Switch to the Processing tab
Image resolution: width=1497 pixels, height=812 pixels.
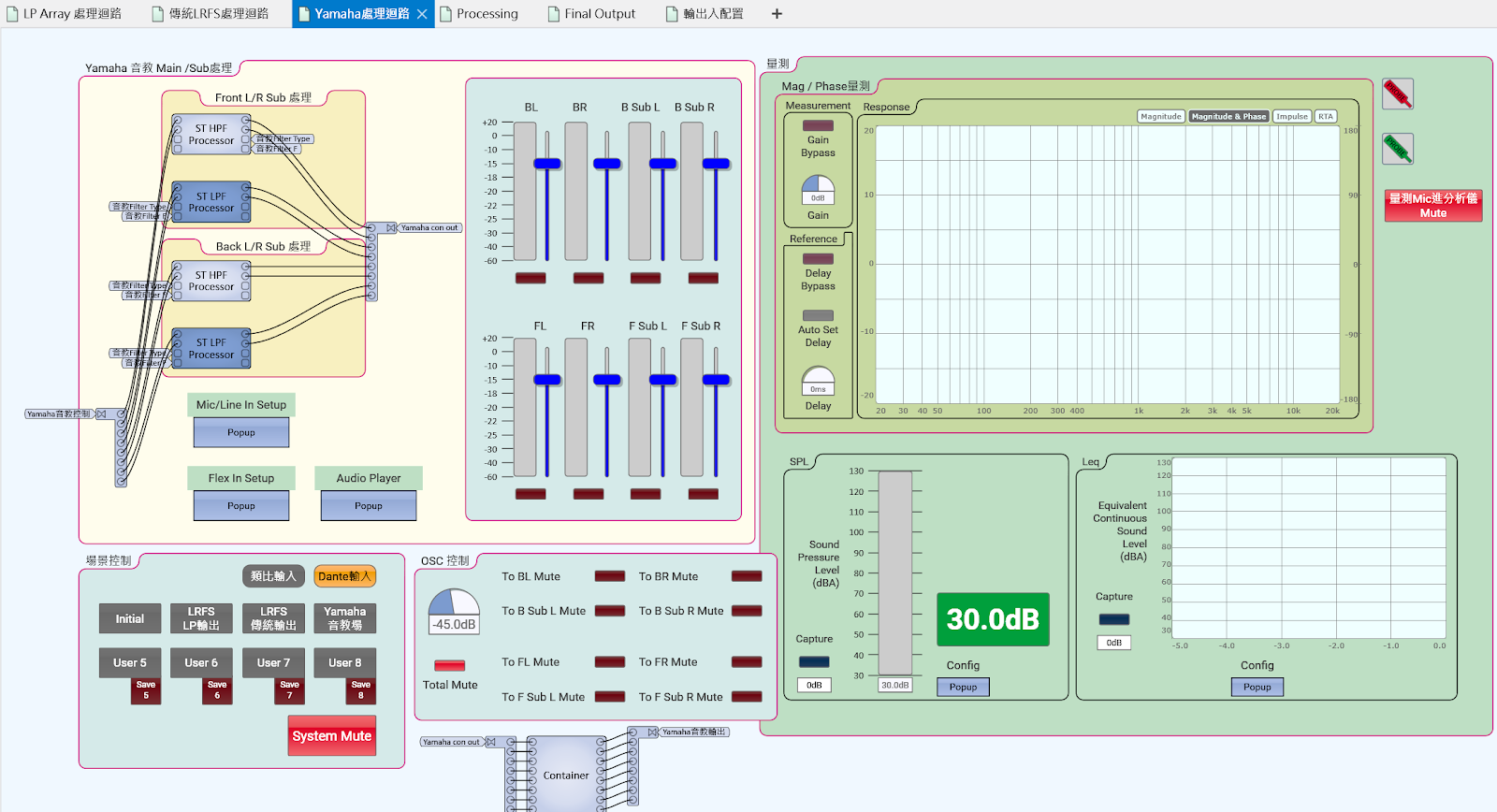[x=487, y=14]
